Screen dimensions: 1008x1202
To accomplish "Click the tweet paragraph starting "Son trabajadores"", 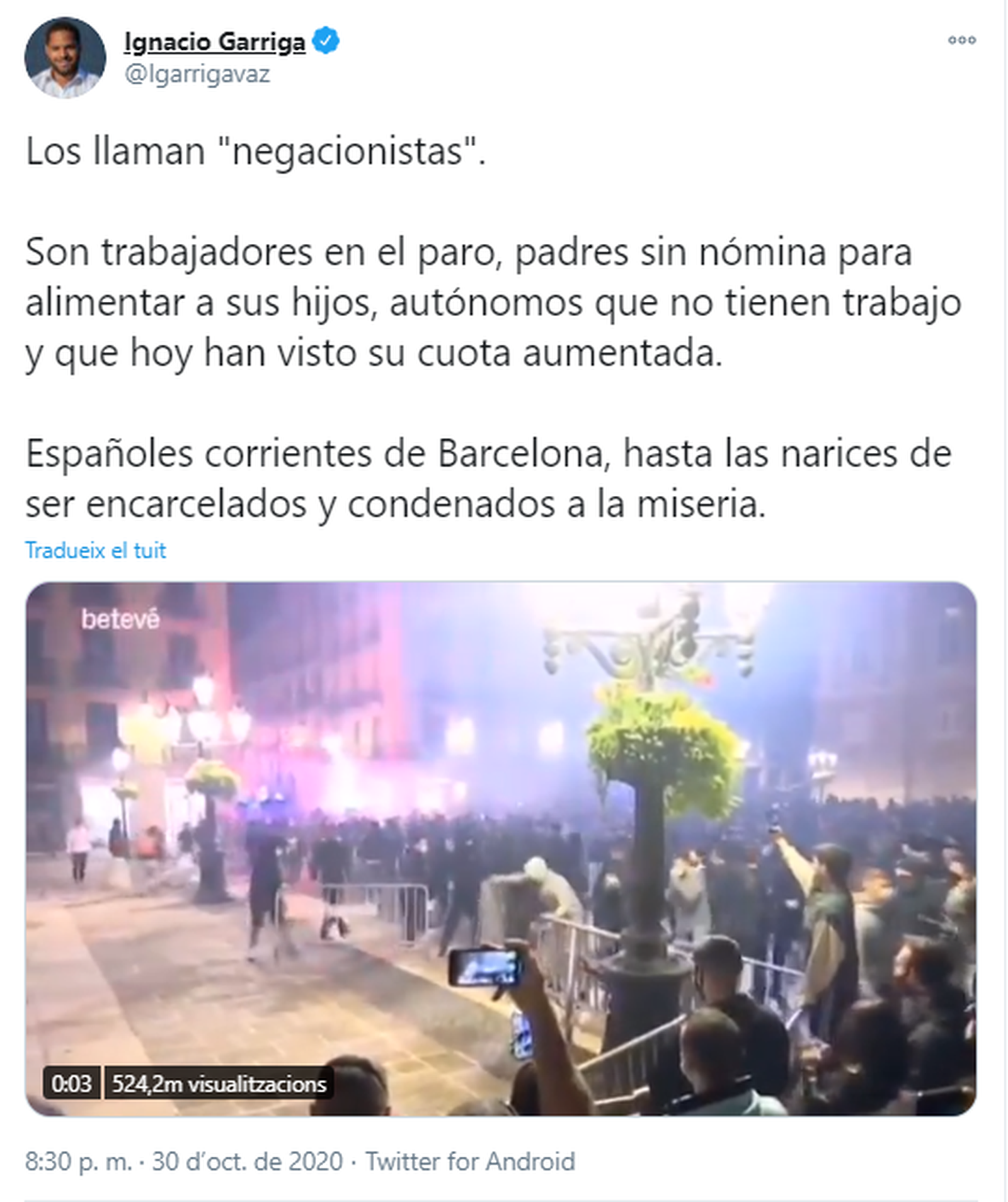I will pyautogui.click(x=493, y=302).
